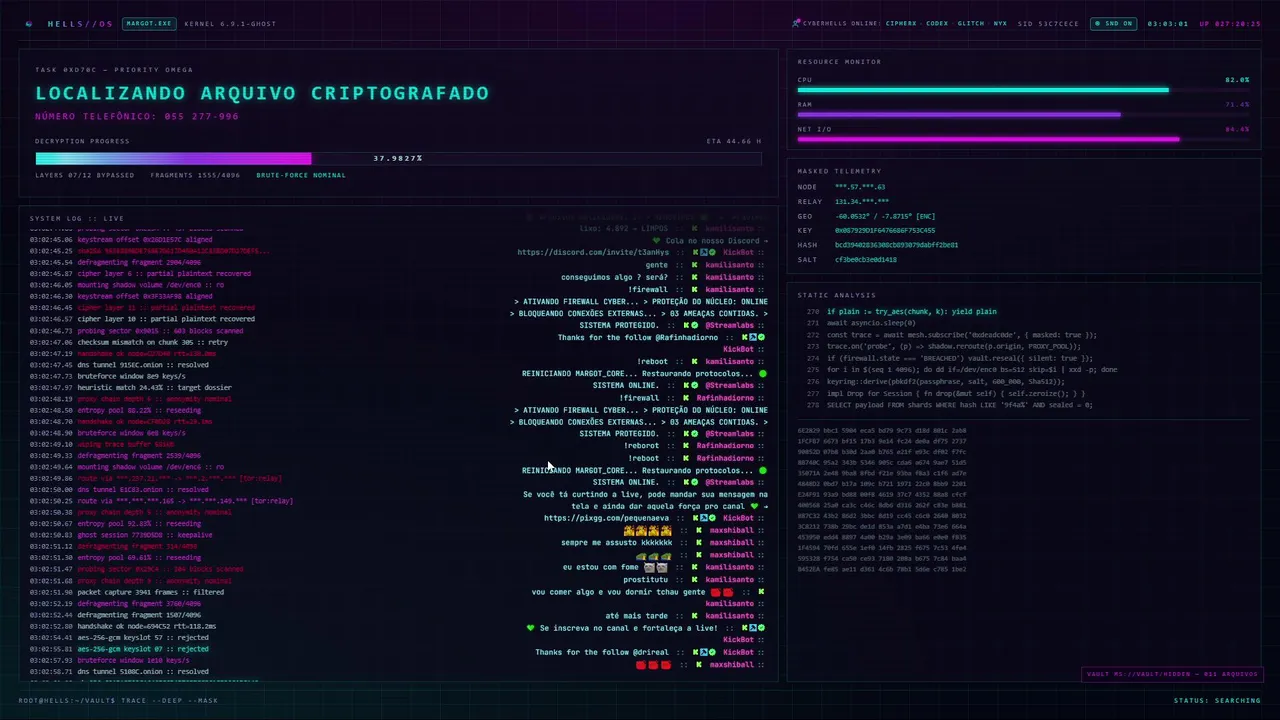Select the GLITCH member name in the header
The height and width of the screenshot is (720, 1280).
click(970, 23)
